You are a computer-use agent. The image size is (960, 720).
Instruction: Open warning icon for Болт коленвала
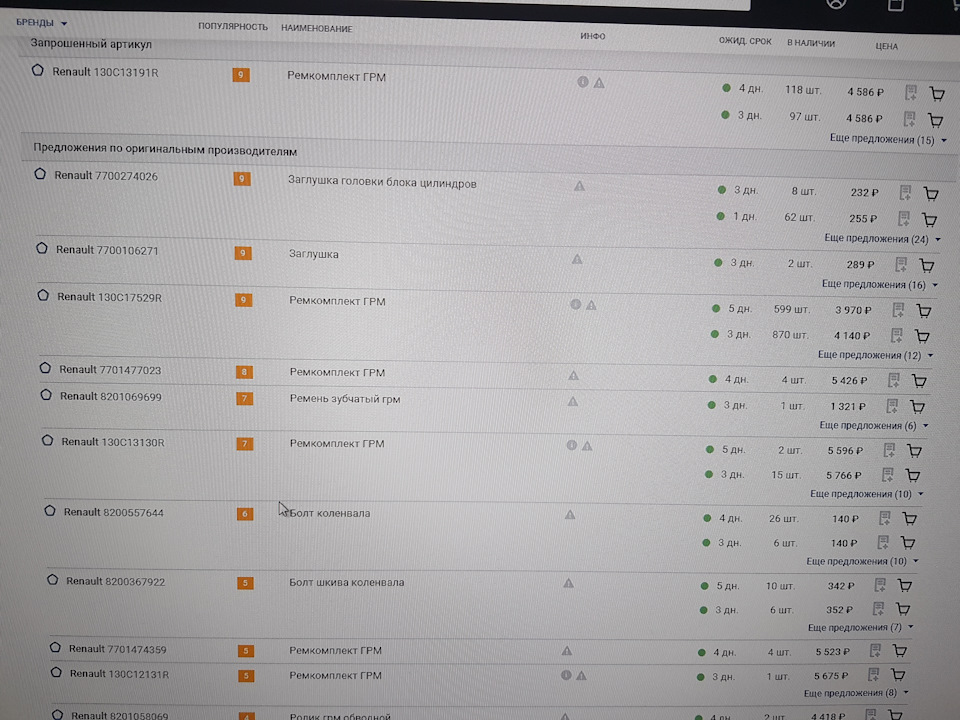tap(570, 515)
